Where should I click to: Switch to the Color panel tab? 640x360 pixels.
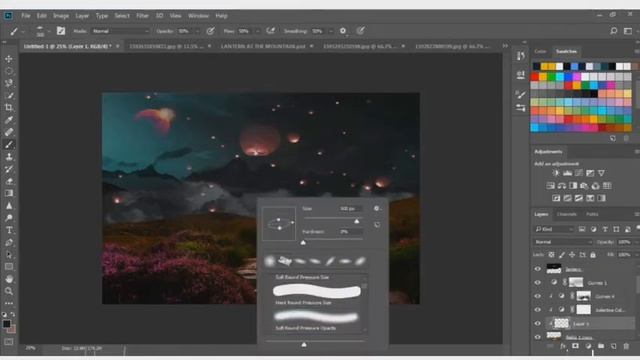[540, 51]
